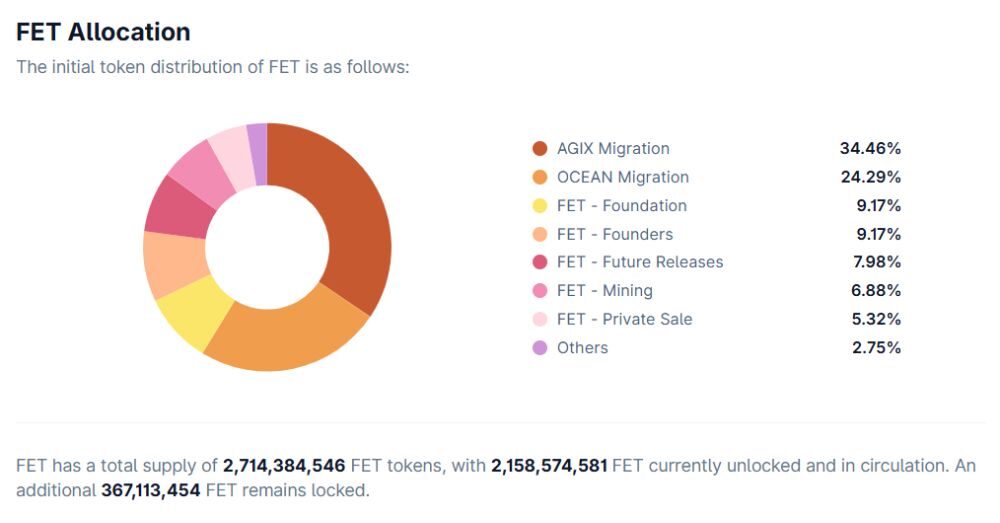Viewport: 1000px width, 523px height.
Task: Click the OCEAN Migration legend color dot
Action: pyautogui.click(x=540, y=177)
